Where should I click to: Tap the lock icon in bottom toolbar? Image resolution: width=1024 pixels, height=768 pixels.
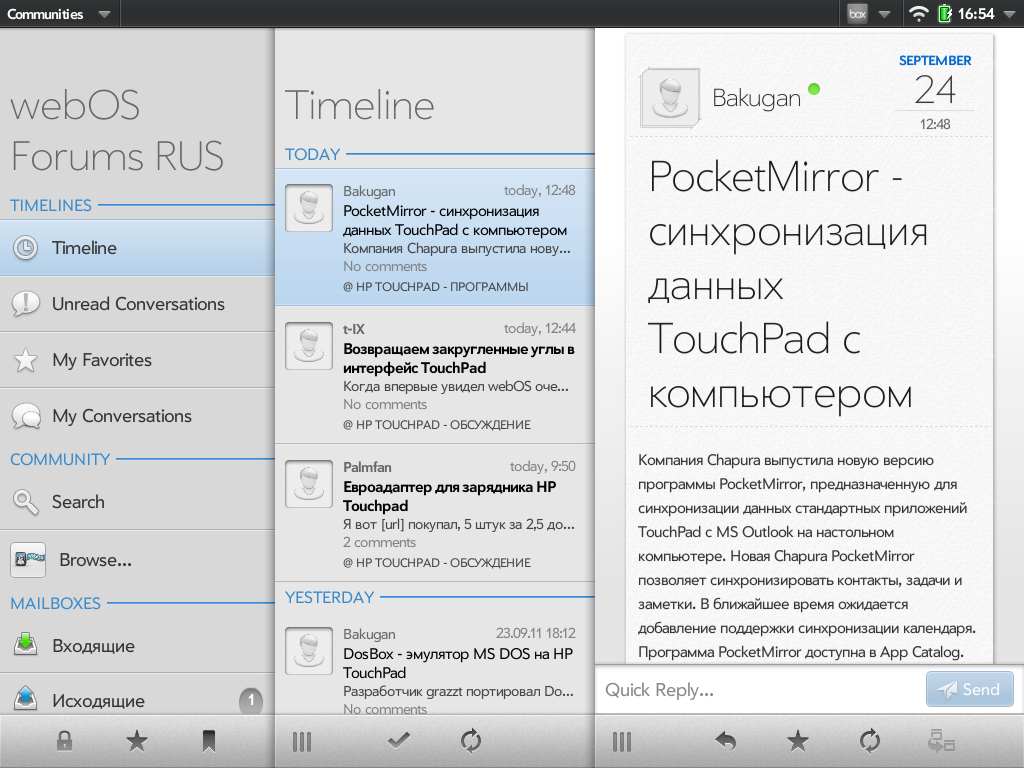pos(64,741)
